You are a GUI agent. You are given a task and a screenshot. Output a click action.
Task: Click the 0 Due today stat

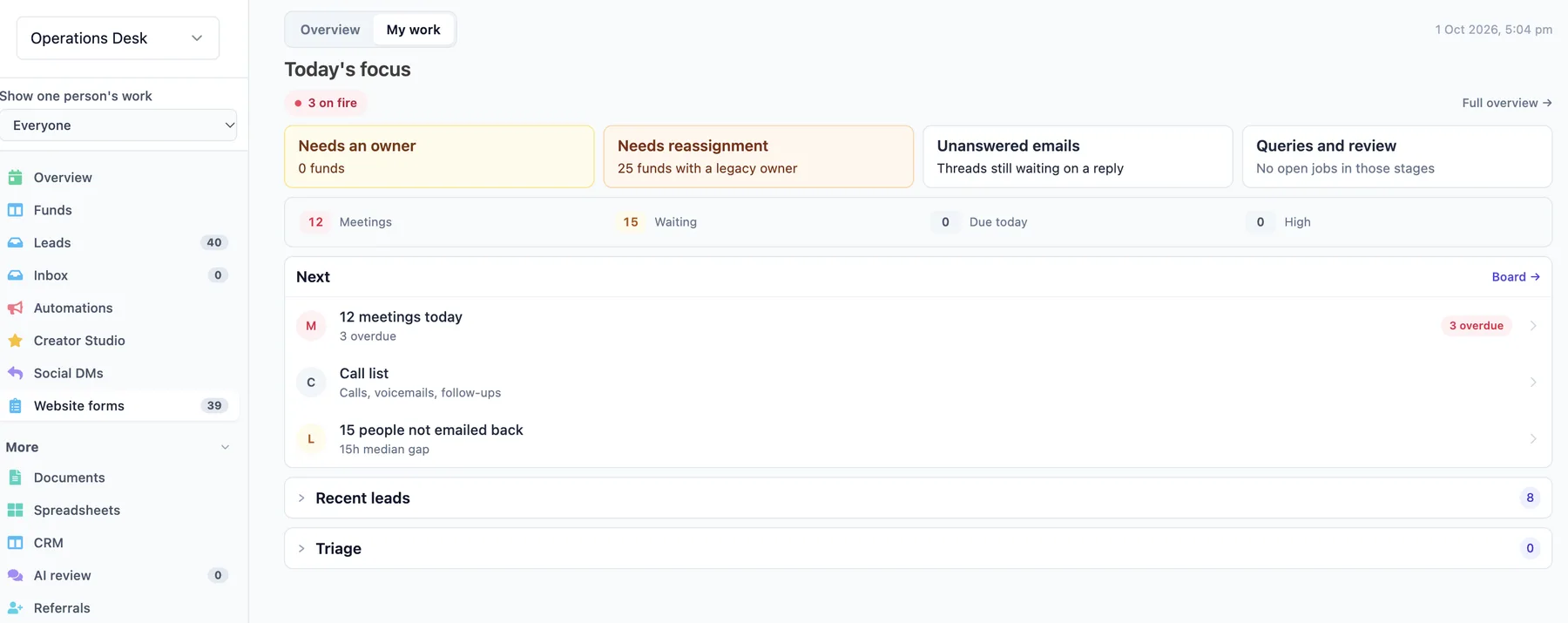tap(979, 222)
